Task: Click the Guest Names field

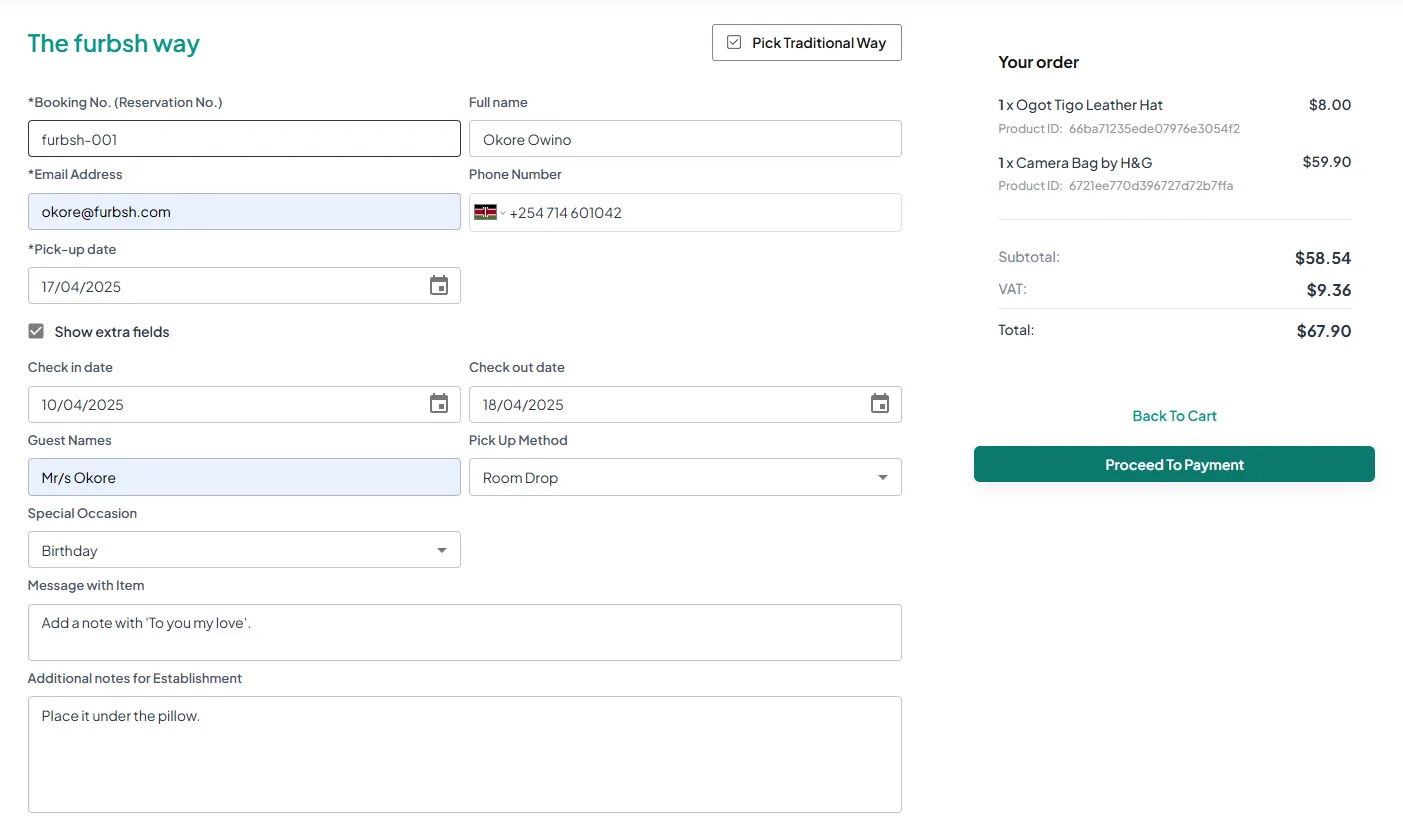Action: (244, 478)
